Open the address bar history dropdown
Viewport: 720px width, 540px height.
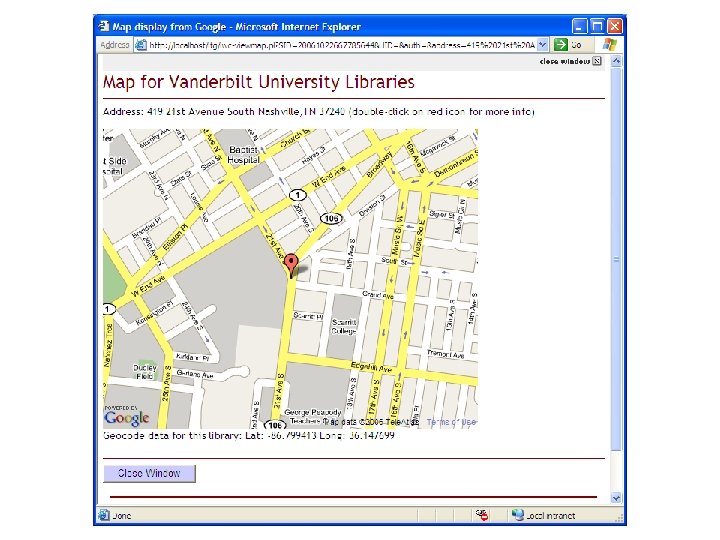(x=543, y=45)
